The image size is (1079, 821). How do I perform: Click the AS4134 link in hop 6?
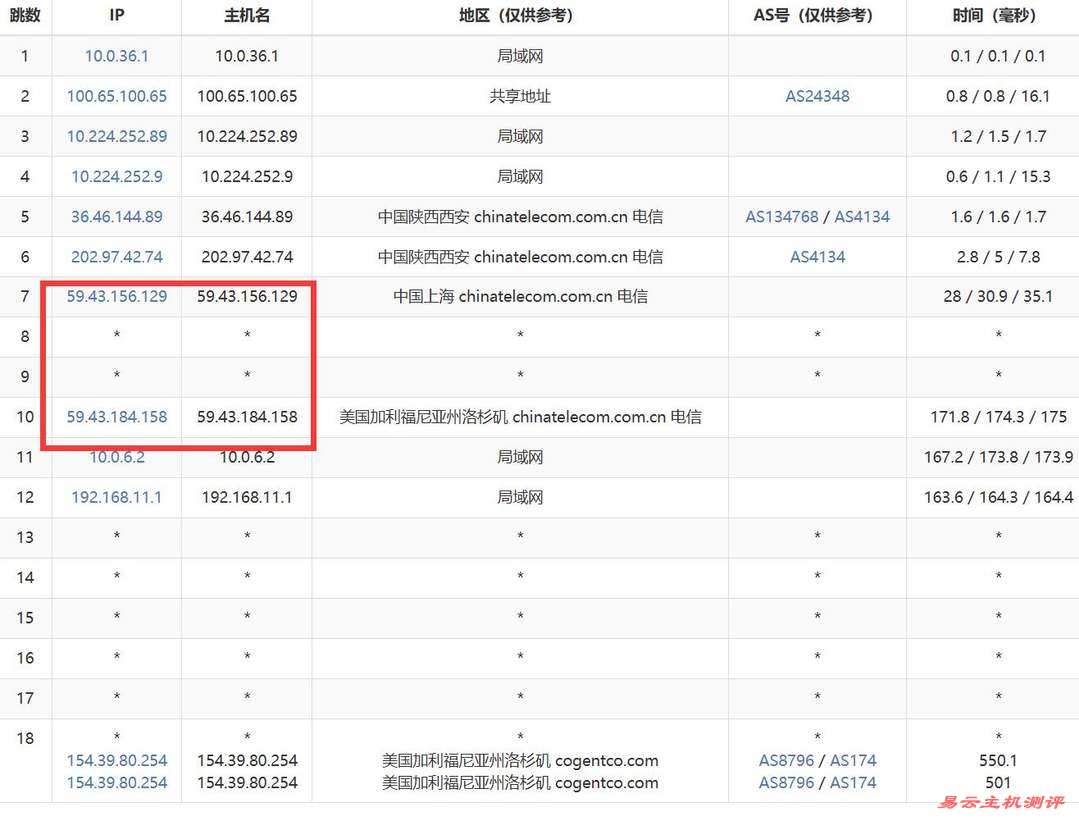pos(817,256)
